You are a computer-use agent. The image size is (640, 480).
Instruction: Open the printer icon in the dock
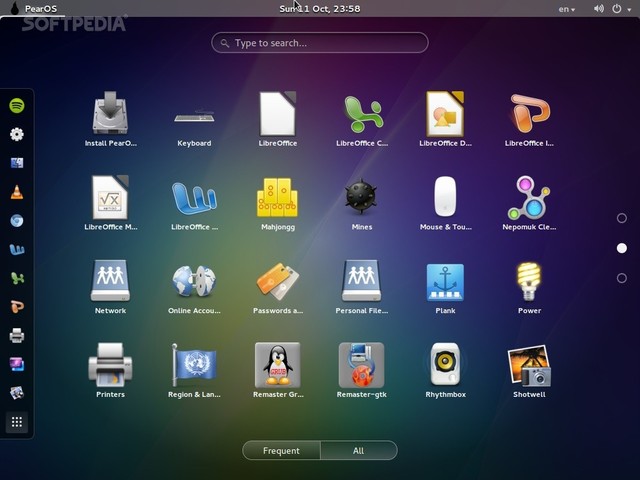[17, 336]
